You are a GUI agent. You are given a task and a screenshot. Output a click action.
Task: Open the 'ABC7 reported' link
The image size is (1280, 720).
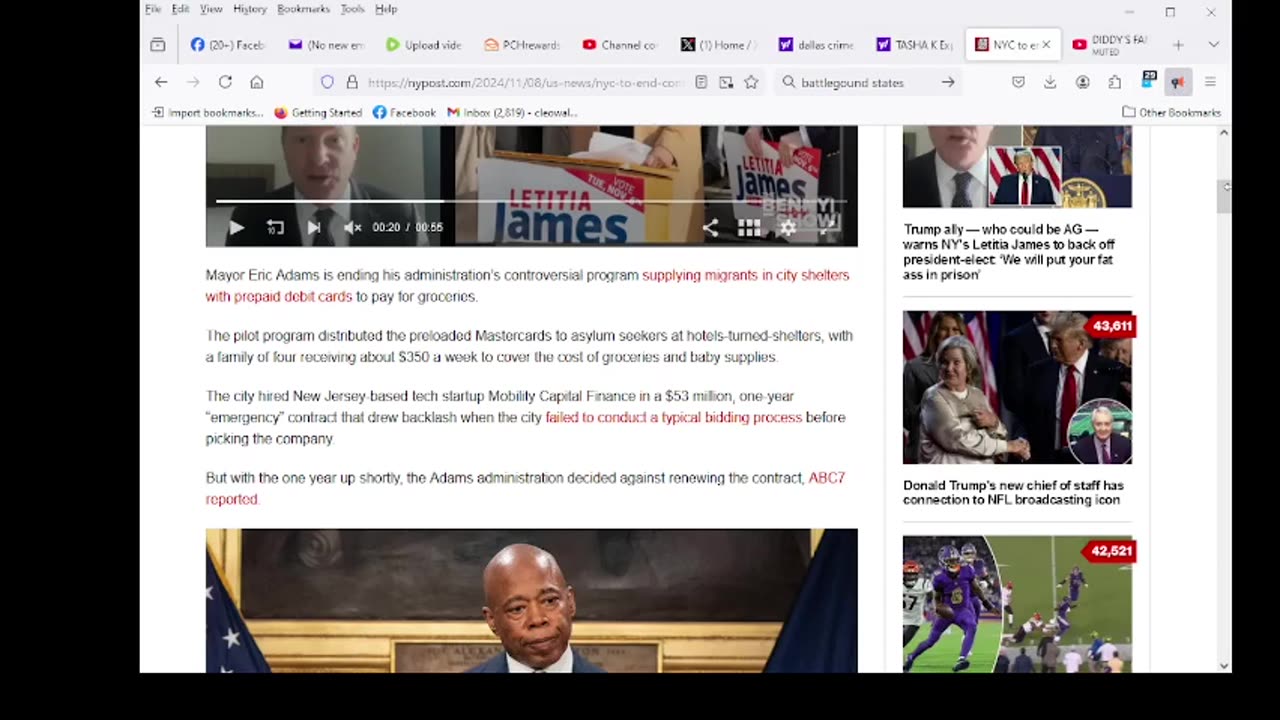tap(826, 478)
